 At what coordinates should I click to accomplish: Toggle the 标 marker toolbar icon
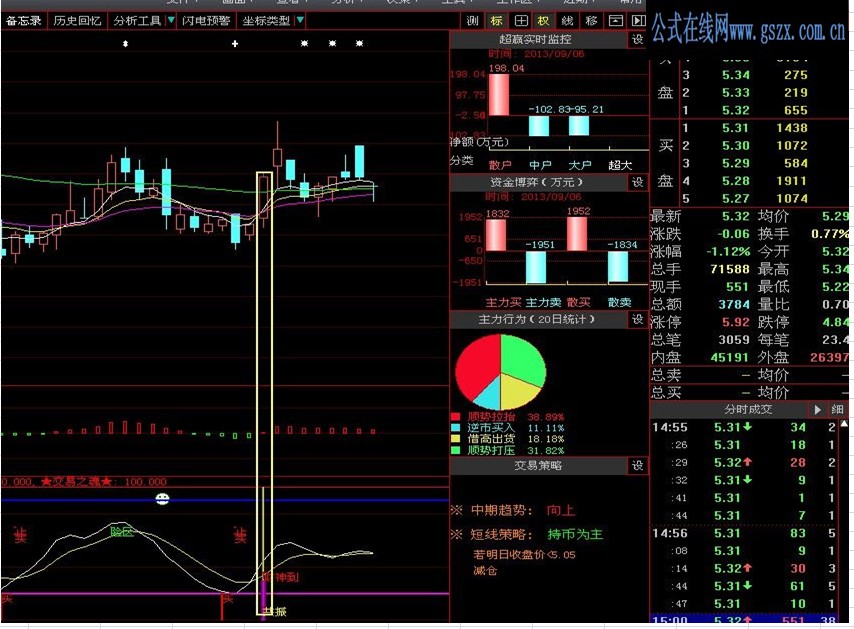coord(496,21)
